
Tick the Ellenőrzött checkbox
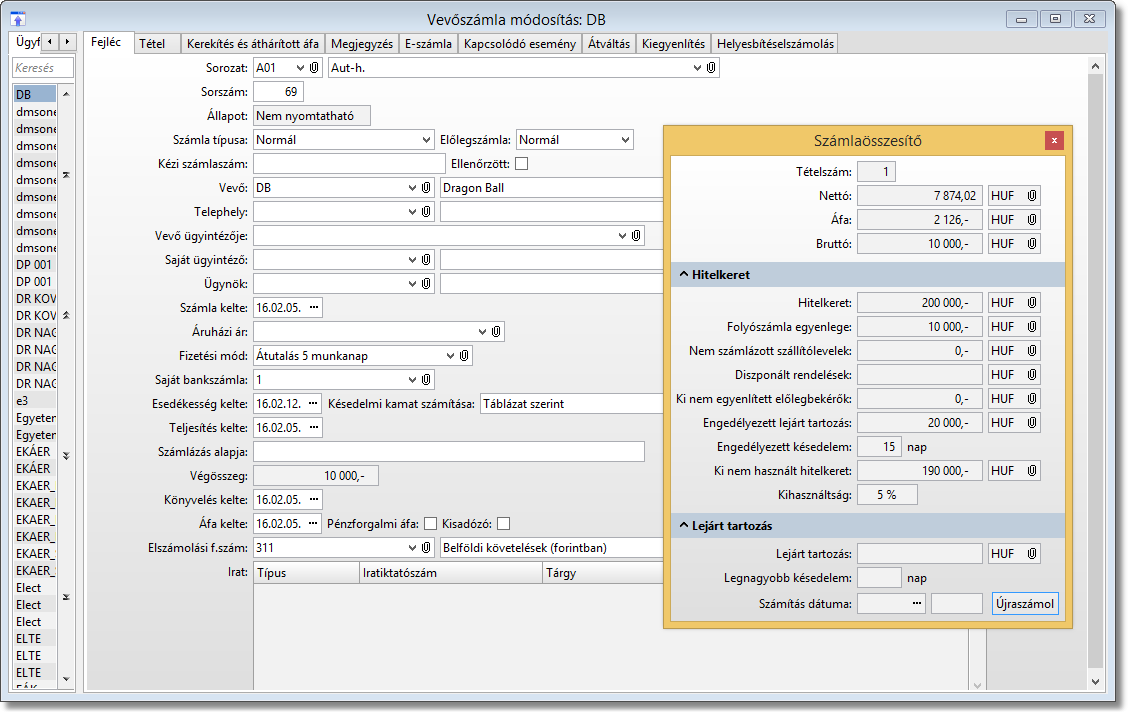coord(521,164)
